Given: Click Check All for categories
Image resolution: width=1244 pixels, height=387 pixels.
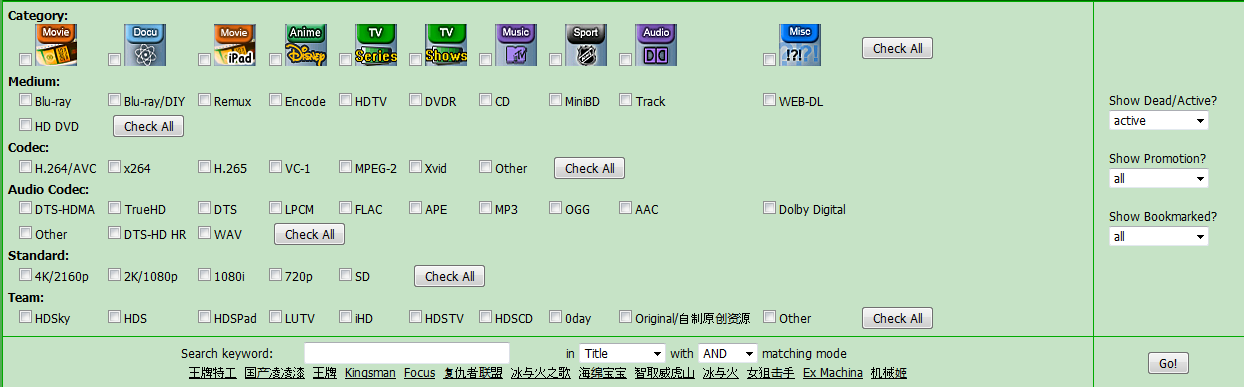Looking at the screenshot, I should [897, 48].
